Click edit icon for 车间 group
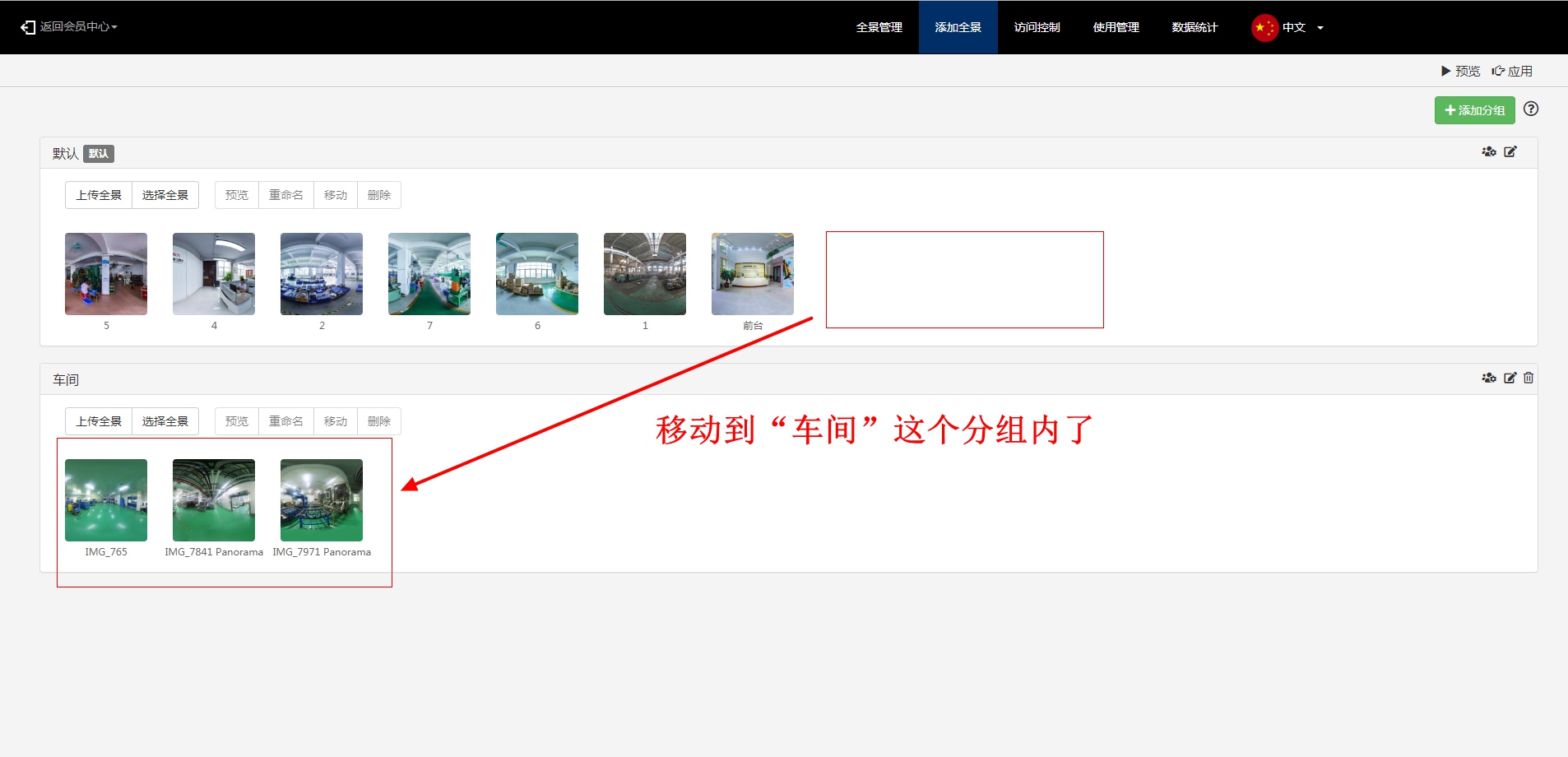Viewport: 1568px width, 757px height. tap(1510, 378)
